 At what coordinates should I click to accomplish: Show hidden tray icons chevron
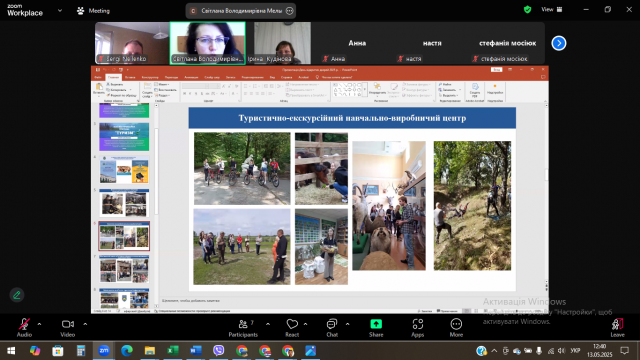(x=494, y=351)
